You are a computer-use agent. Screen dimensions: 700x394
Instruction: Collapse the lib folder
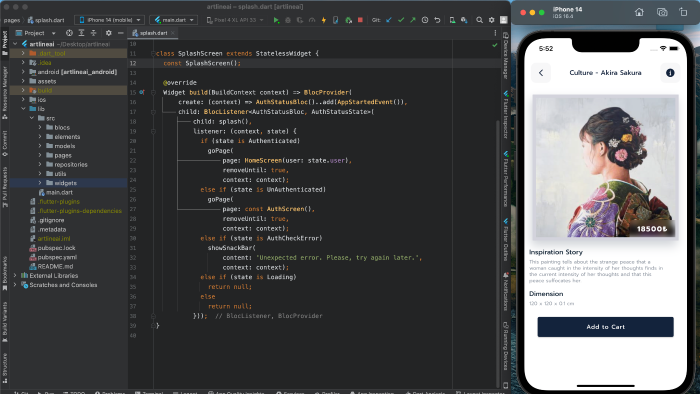click(x=23, y=109)
